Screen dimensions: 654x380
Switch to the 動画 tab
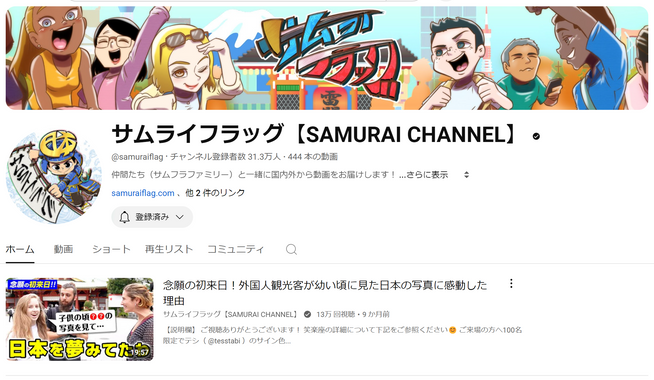(63, 249)
